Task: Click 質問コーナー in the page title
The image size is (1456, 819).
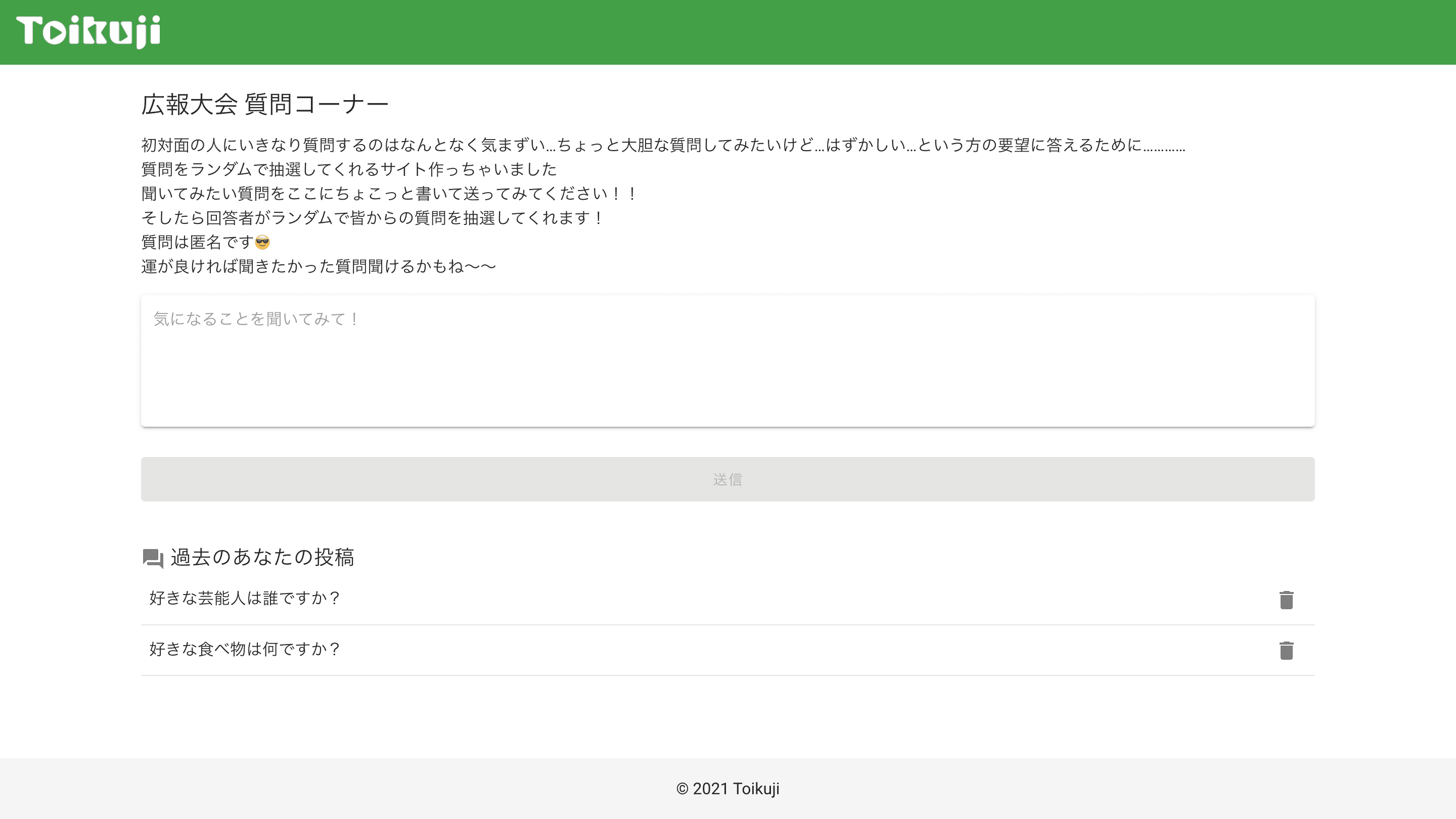Action: 316,105
